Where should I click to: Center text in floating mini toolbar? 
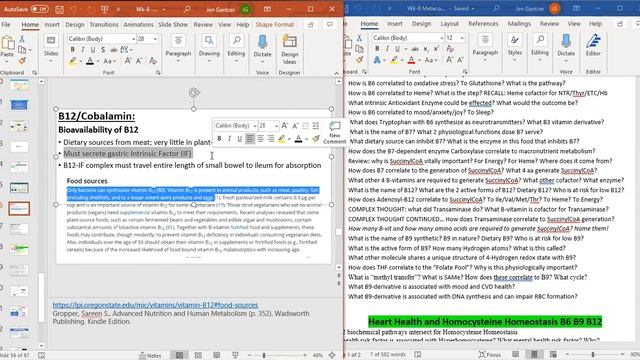(260, 139)
